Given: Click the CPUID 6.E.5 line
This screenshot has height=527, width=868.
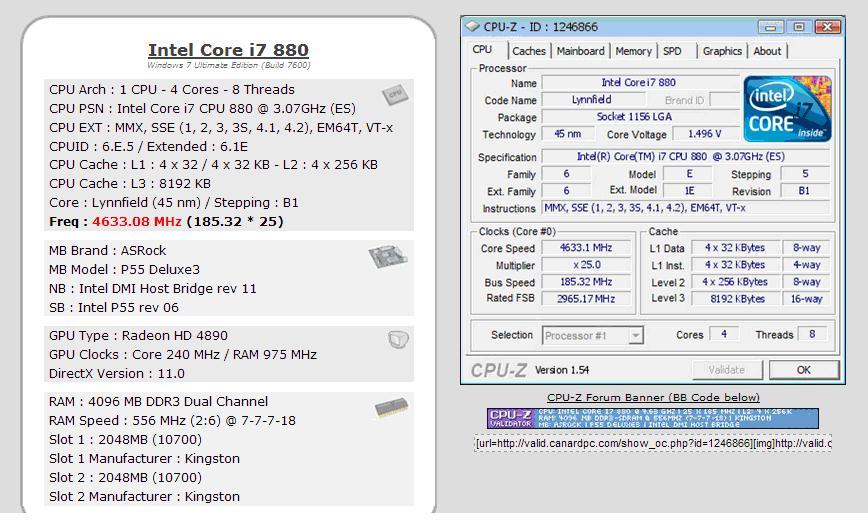Looking at the screenshot, I should click(148, 147).
